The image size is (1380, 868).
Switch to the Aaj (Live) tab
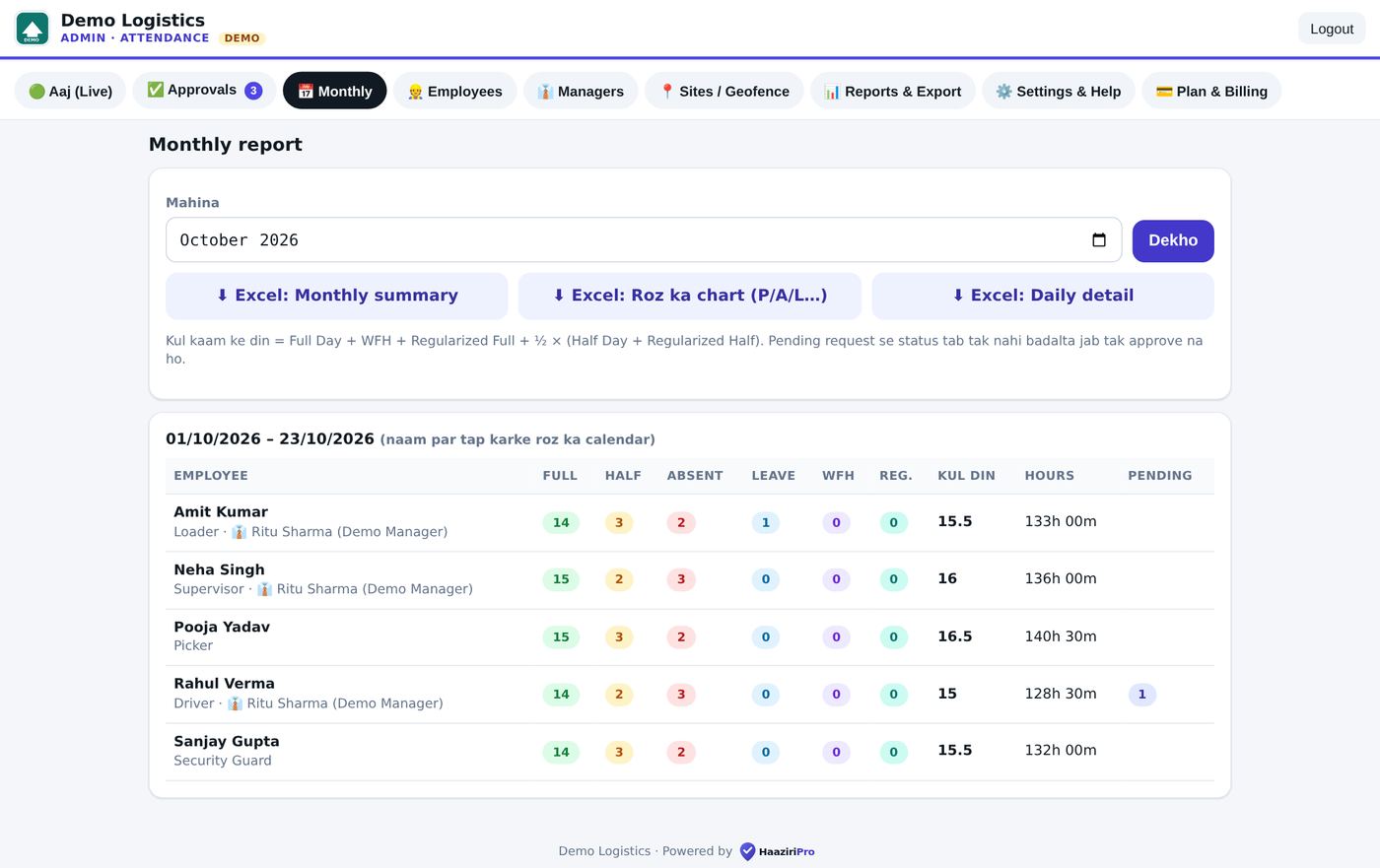[70, 91]
